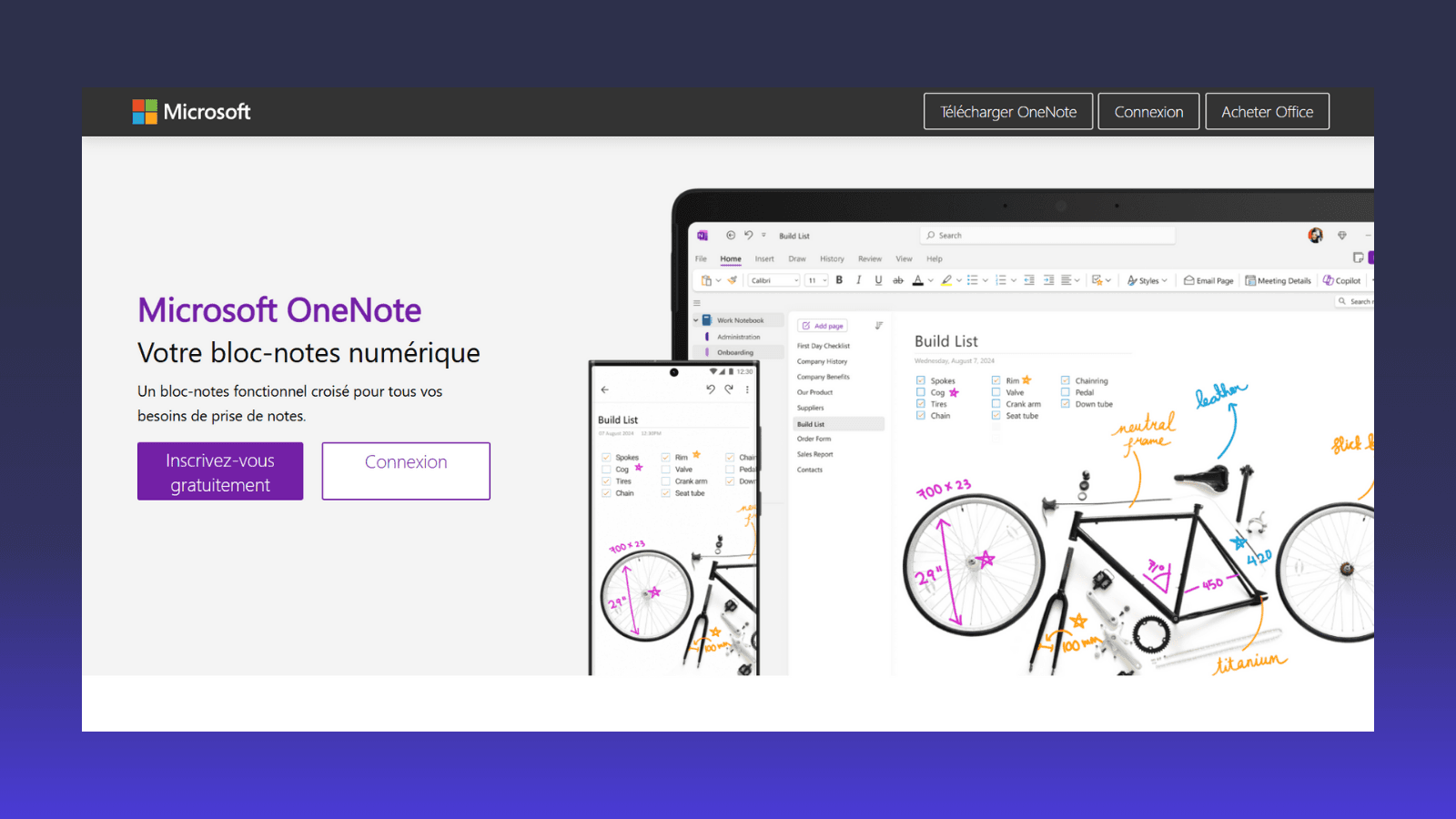The width and height of the screenshot is (1456, 819).
Task: Tick the Valve checkbox
Action: [996, 392]
